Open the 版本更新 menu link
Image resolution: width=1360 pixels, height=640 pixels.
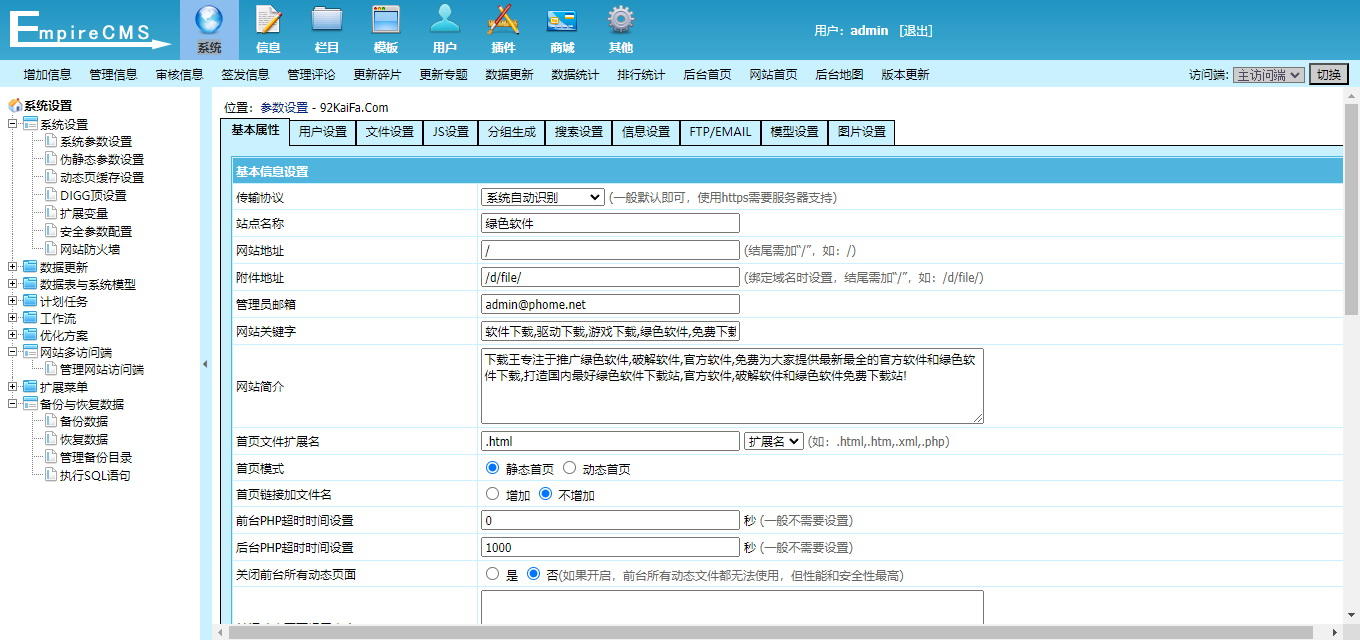pyautogui.click(x=905, y=75)
